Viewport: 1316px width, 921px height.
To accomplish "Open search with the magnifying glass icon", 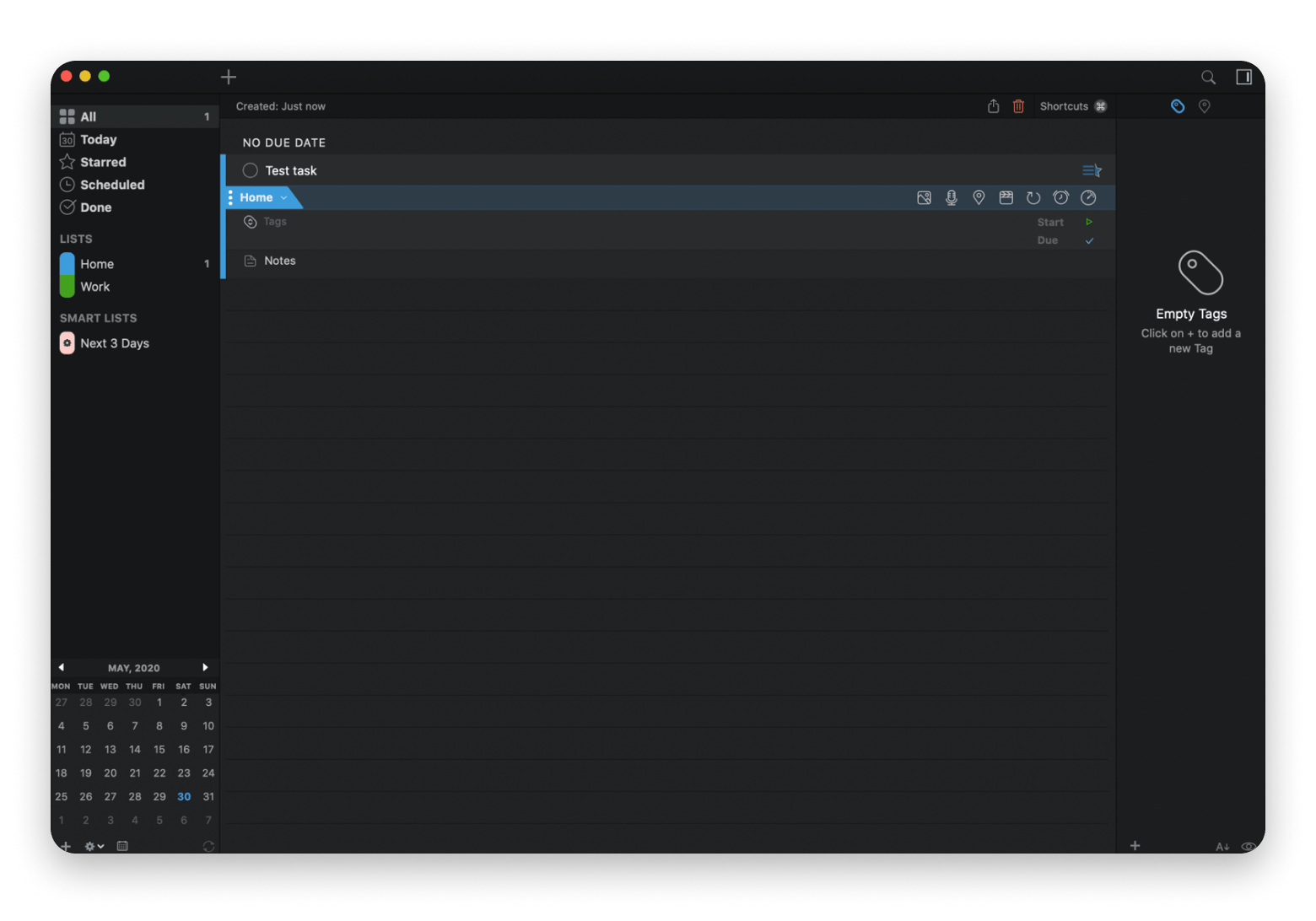I will coord(1208,78).
